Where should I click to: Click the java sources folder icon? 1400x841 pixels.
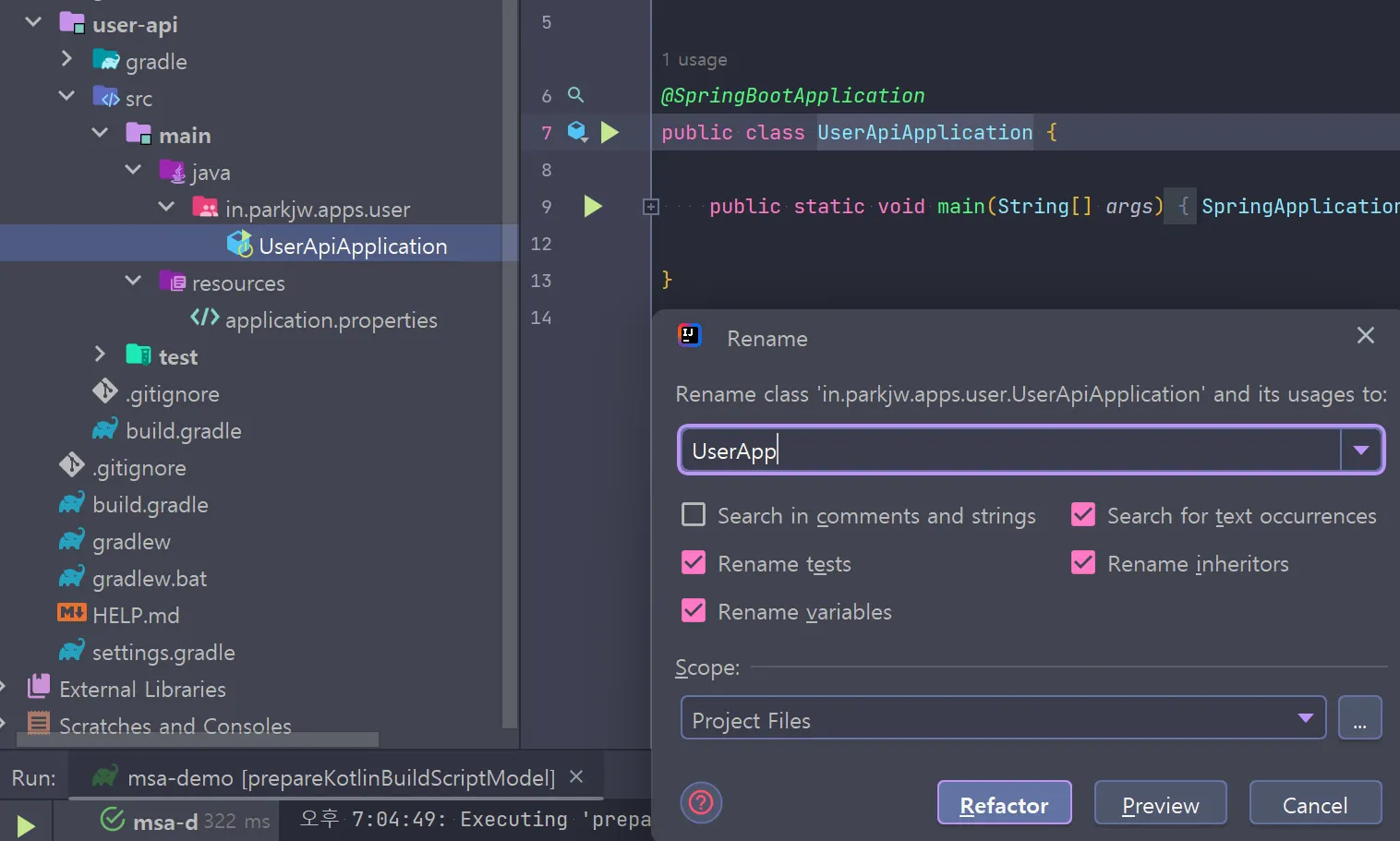coord(173,171)
